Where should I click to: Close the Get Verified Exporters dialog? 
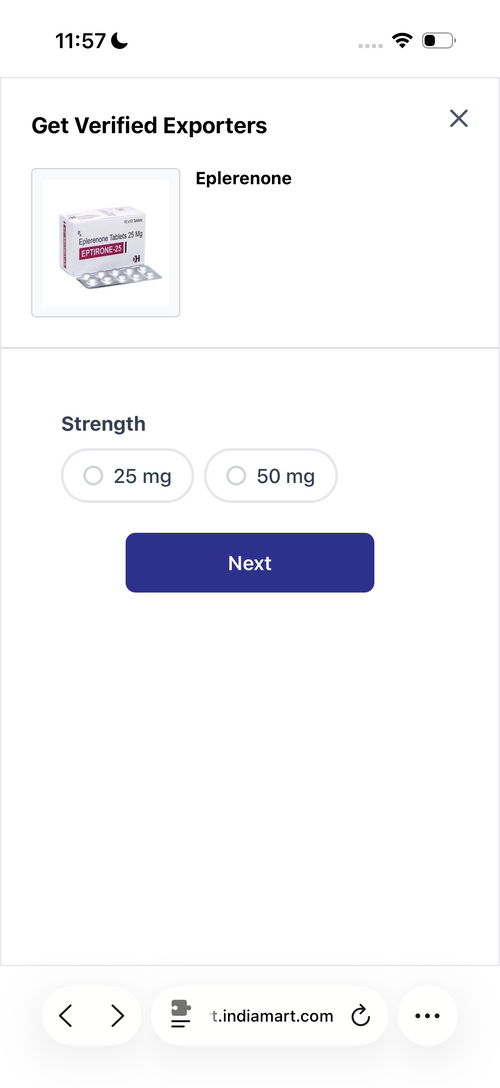click(x=458, y=119)
